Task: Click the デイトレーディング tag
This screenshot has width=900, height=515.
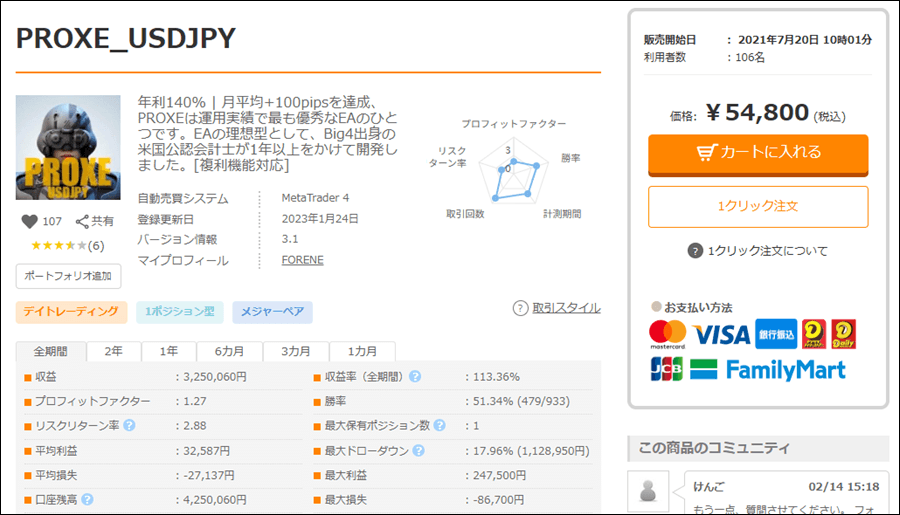Action: click(x=71, y=312)
